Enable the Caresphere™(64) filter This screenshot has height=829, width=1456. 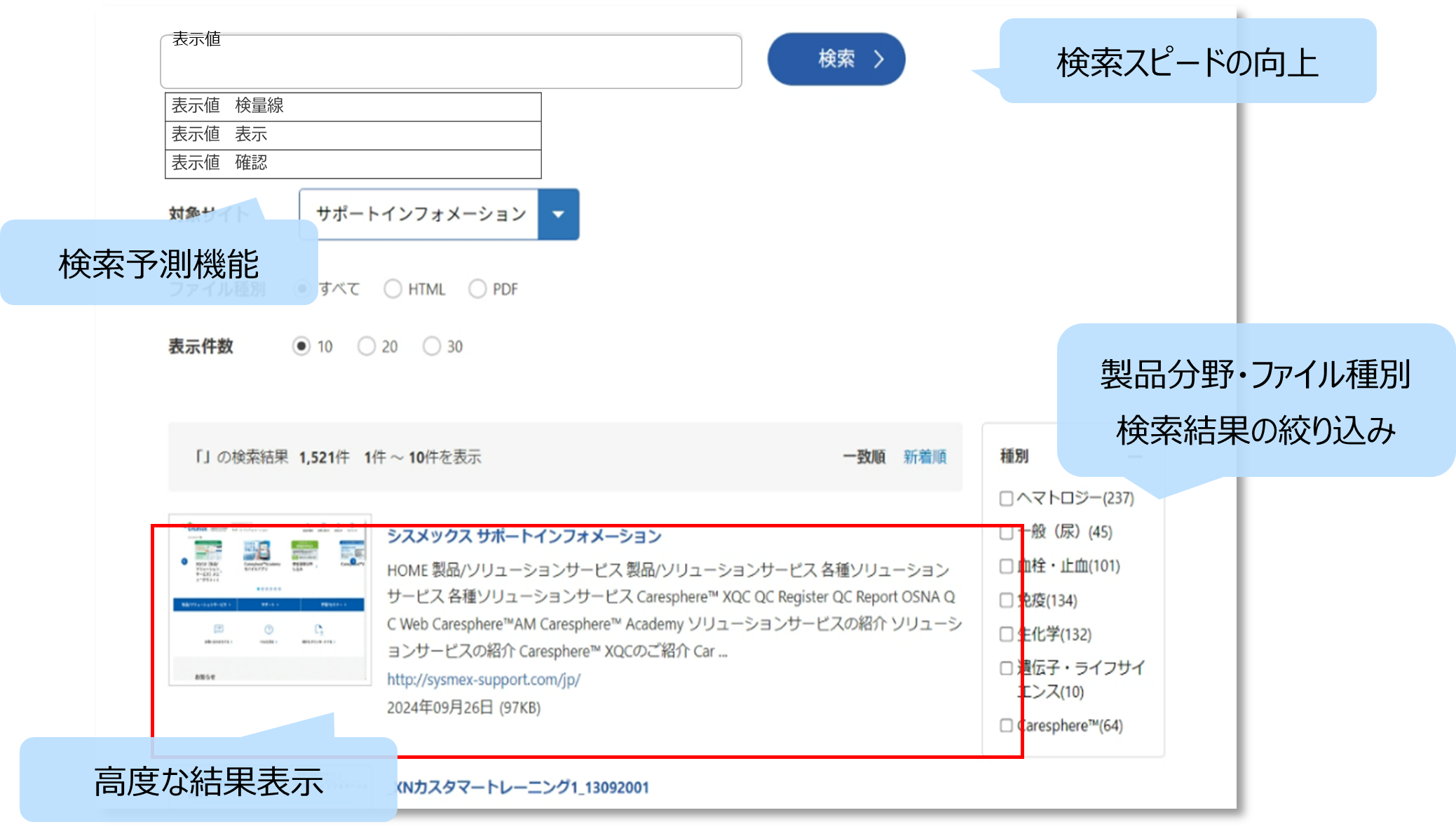tap(1006, 725)
